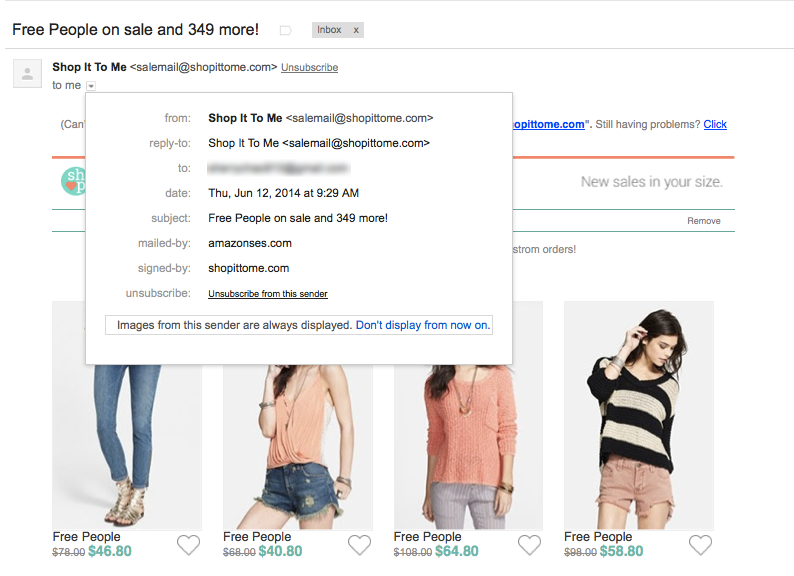Open the skinny jeans product photo
The image size is (794, 576).
pos(127,447)
